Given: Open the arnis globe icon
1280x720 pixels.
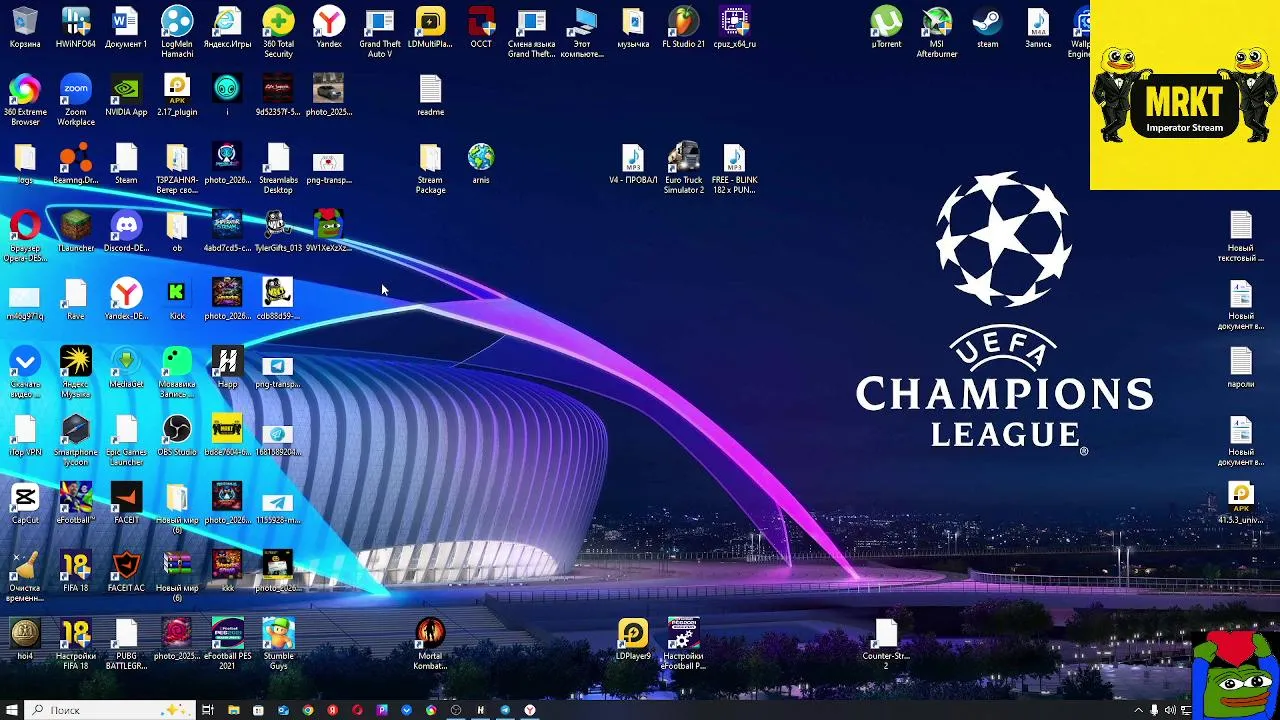Looking at the screenshot, I should click(x=481, y=164).
